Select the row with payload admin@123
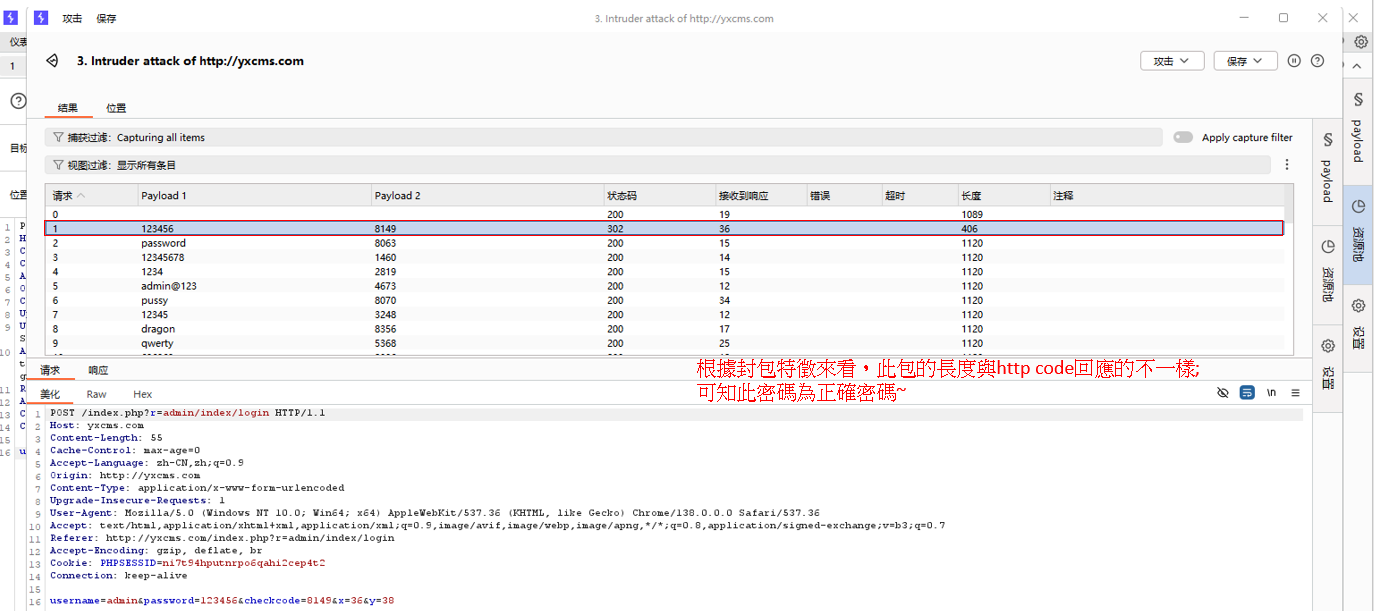The image size is (1374, 611). 664,286
